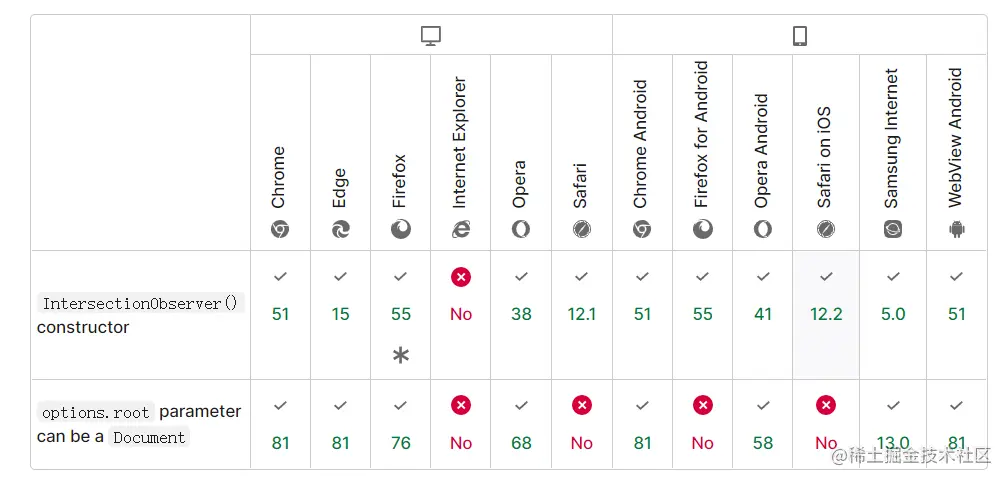Click the Opera Android logo icon
Viewport: 1008px width, 482px height.
(x=763, y=229)
